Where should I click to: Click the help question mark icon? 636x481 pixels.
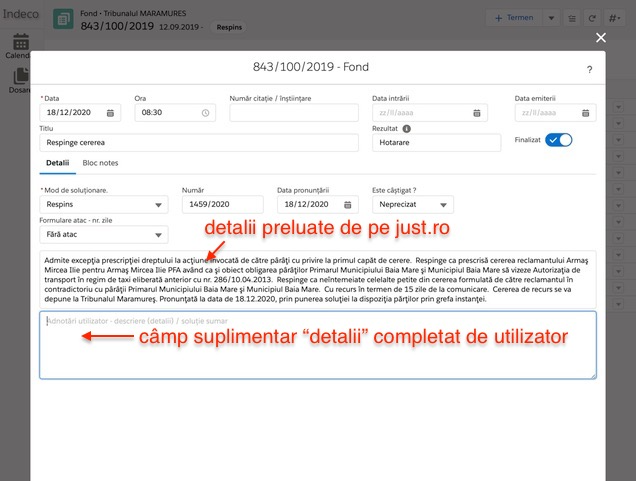click(589, 70)
